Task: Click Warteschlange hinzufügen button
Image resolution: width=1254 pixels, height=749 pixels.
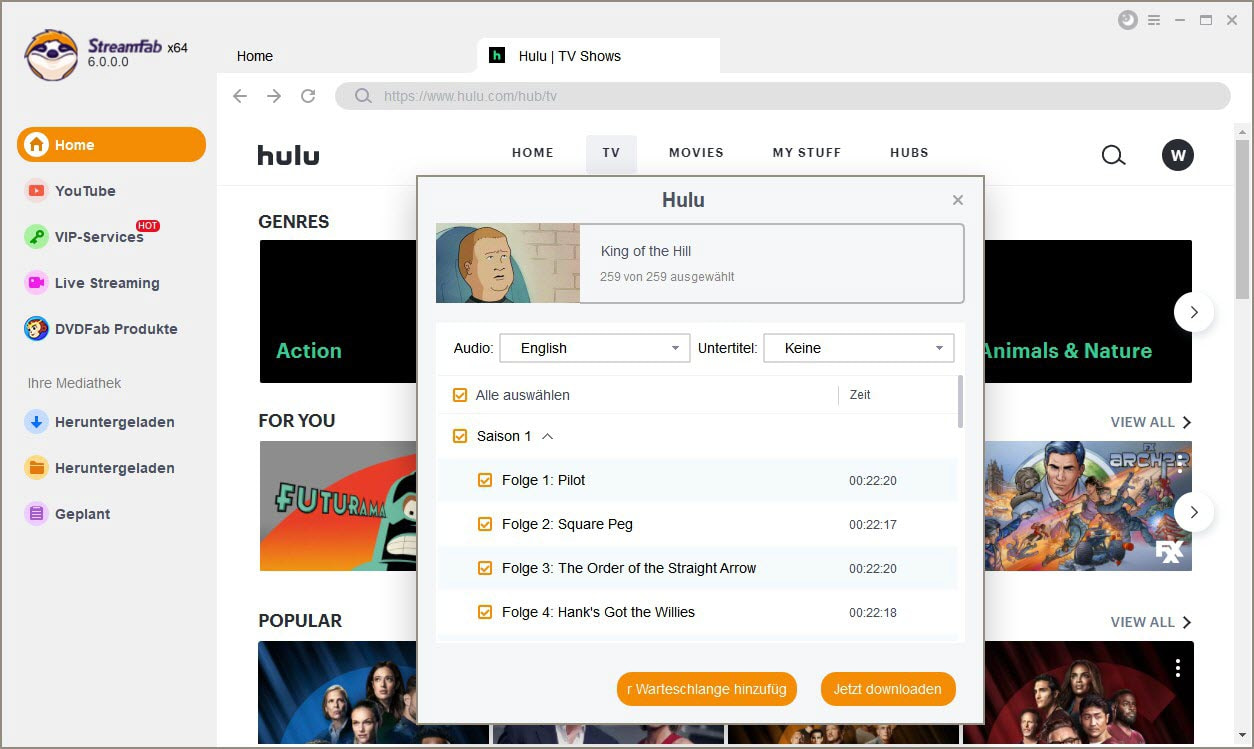Action: tap(707, 689)
